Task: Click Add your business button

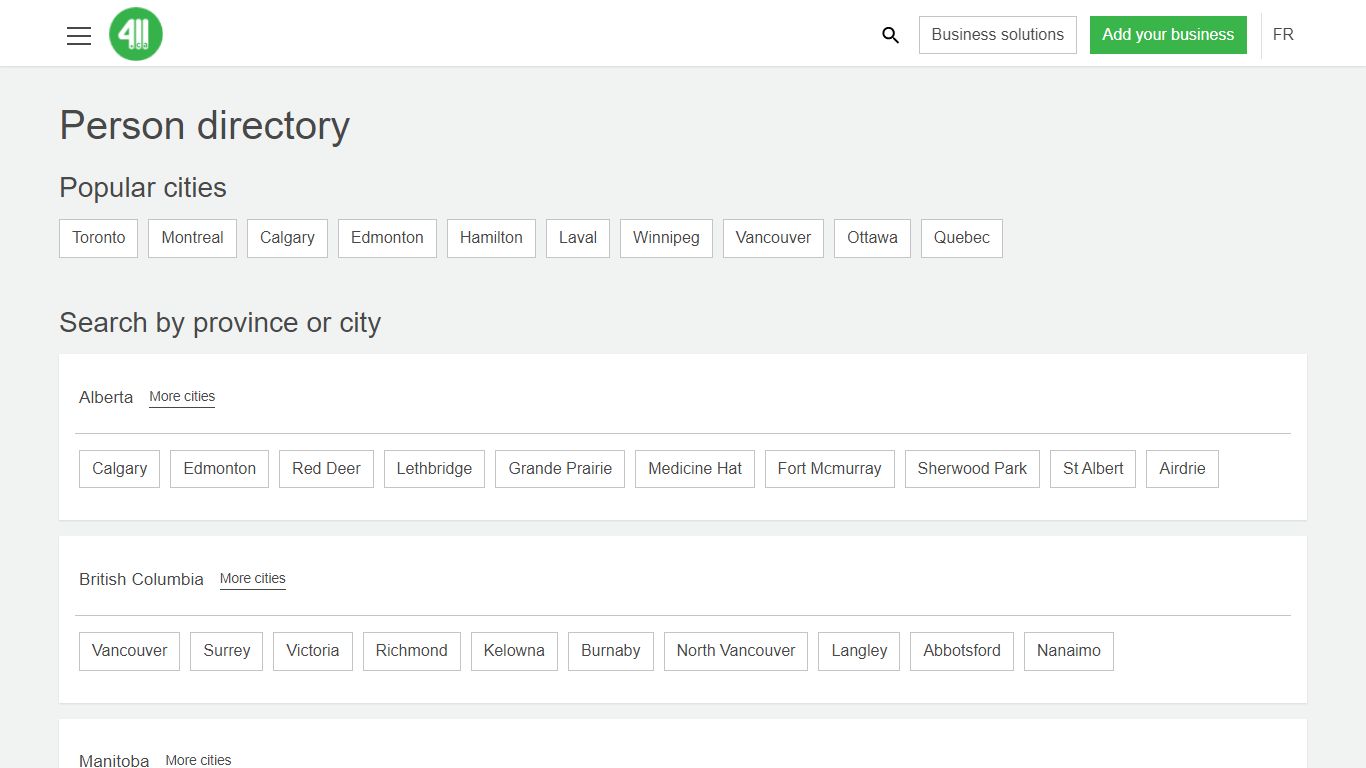Action: click(1168, 35)
